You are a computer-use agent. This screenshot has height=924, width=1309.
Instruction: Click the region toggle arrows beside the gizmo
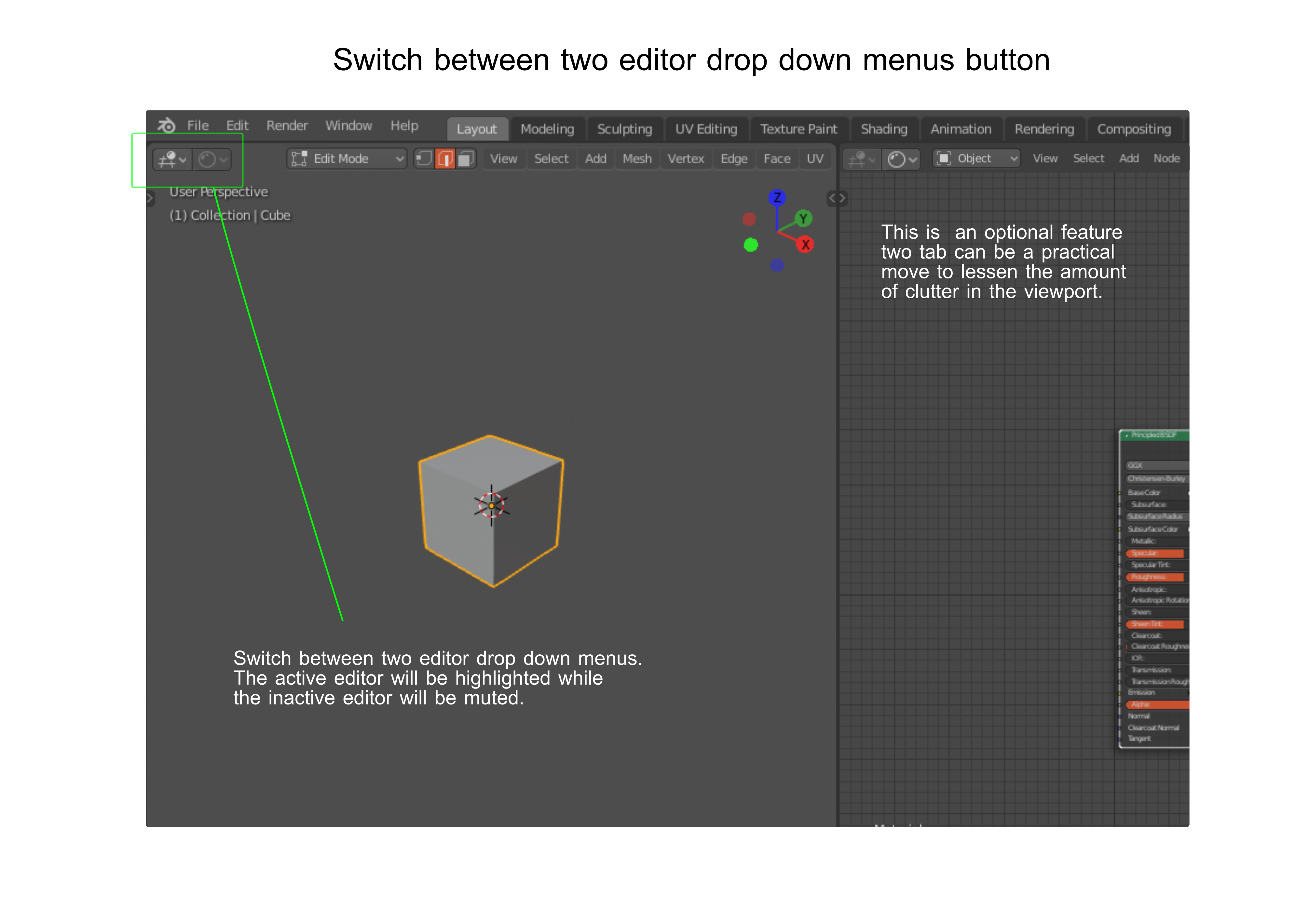click(837, 198)
